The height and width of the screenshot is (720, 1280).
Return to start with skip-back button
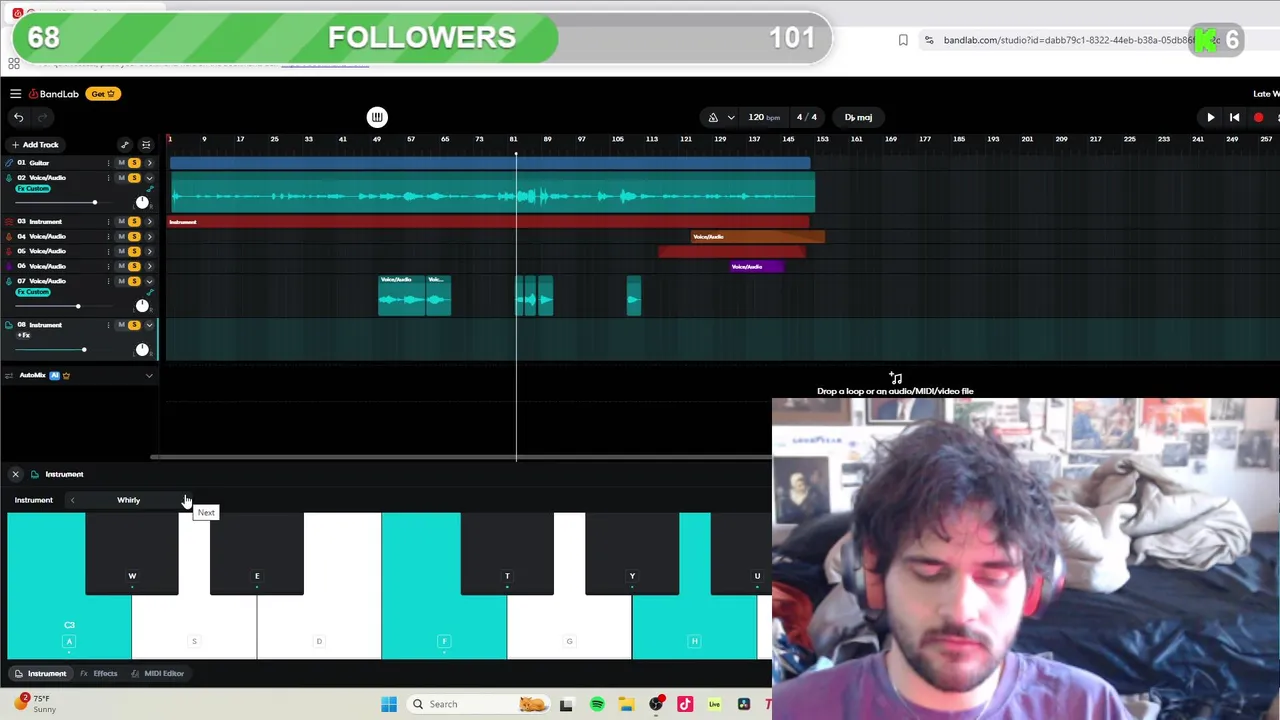[x=1234, y=118]
